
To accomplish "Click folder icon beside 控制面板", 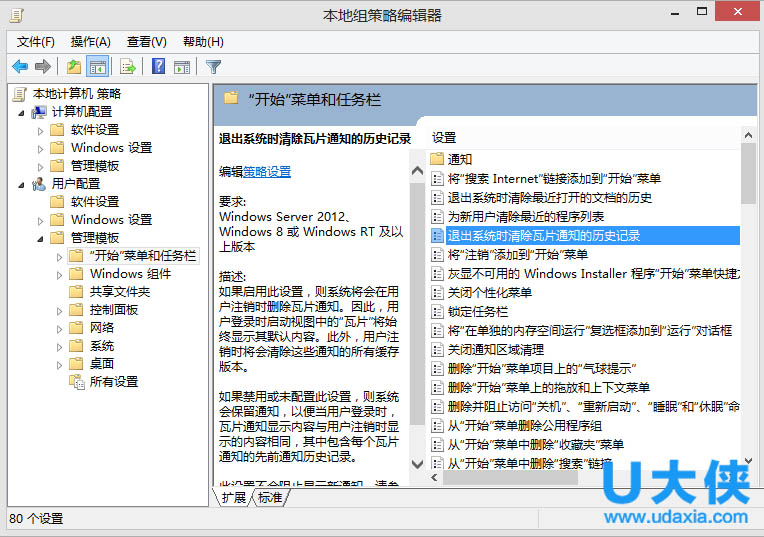I will [76, 309].
